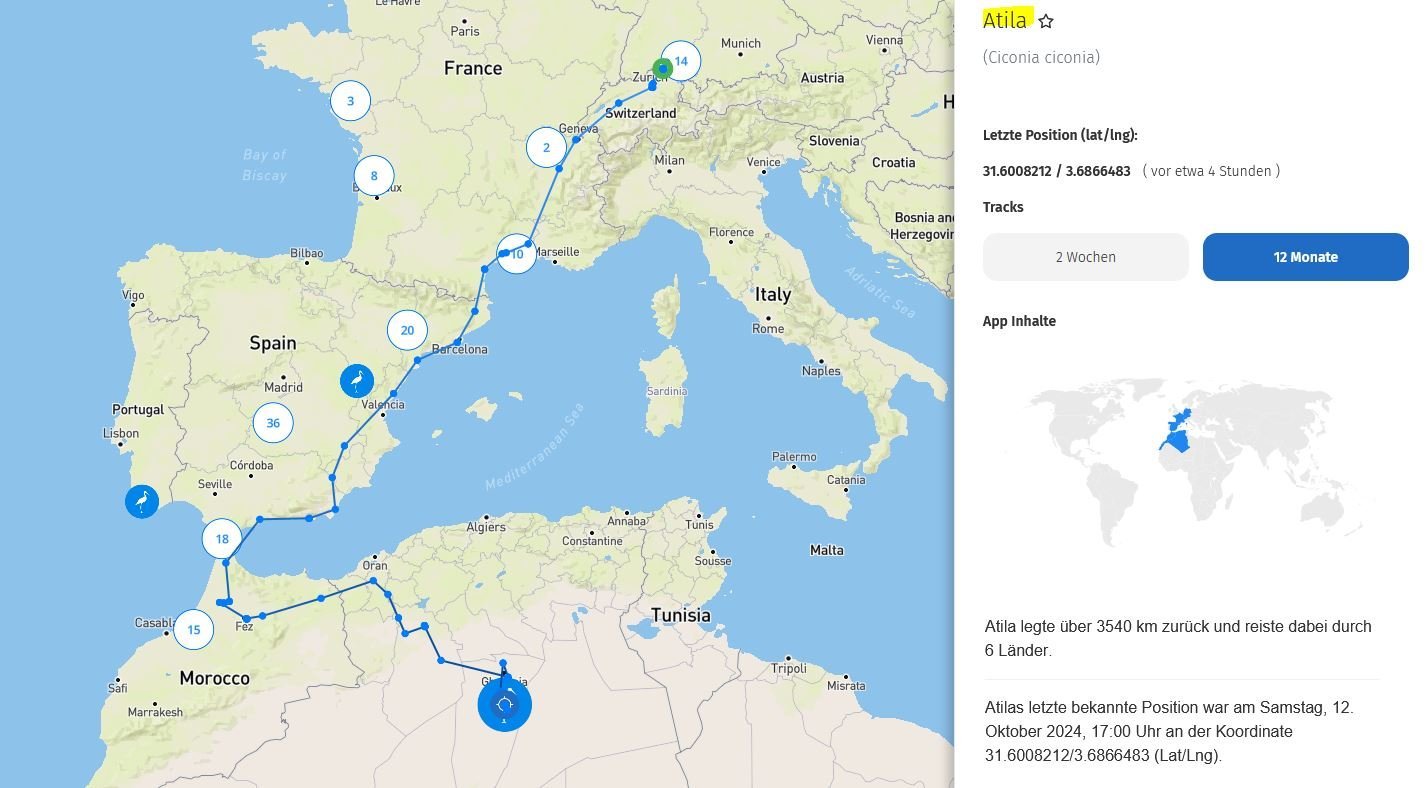This screenshot has width=1428, height=788.
Task: Click the coordinates 31.6008212 / 3.6866483
Action: tap(1057, 171)
